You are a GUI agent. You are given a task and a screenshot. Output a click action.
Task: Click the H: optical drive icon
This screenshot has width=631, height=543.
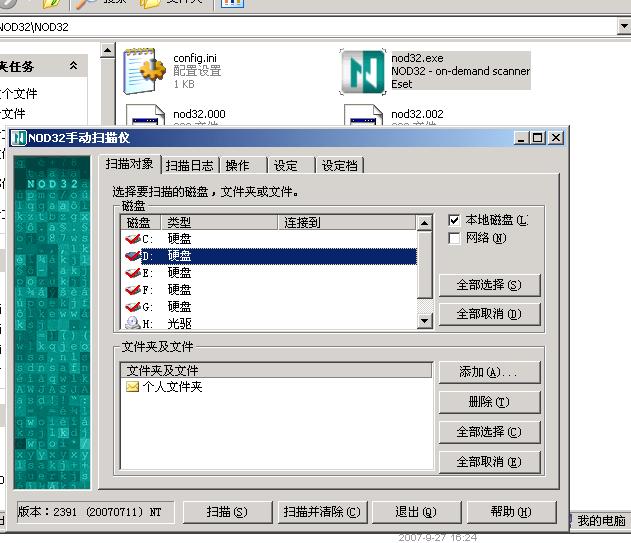pyautogui.click(x=133, y=323)
